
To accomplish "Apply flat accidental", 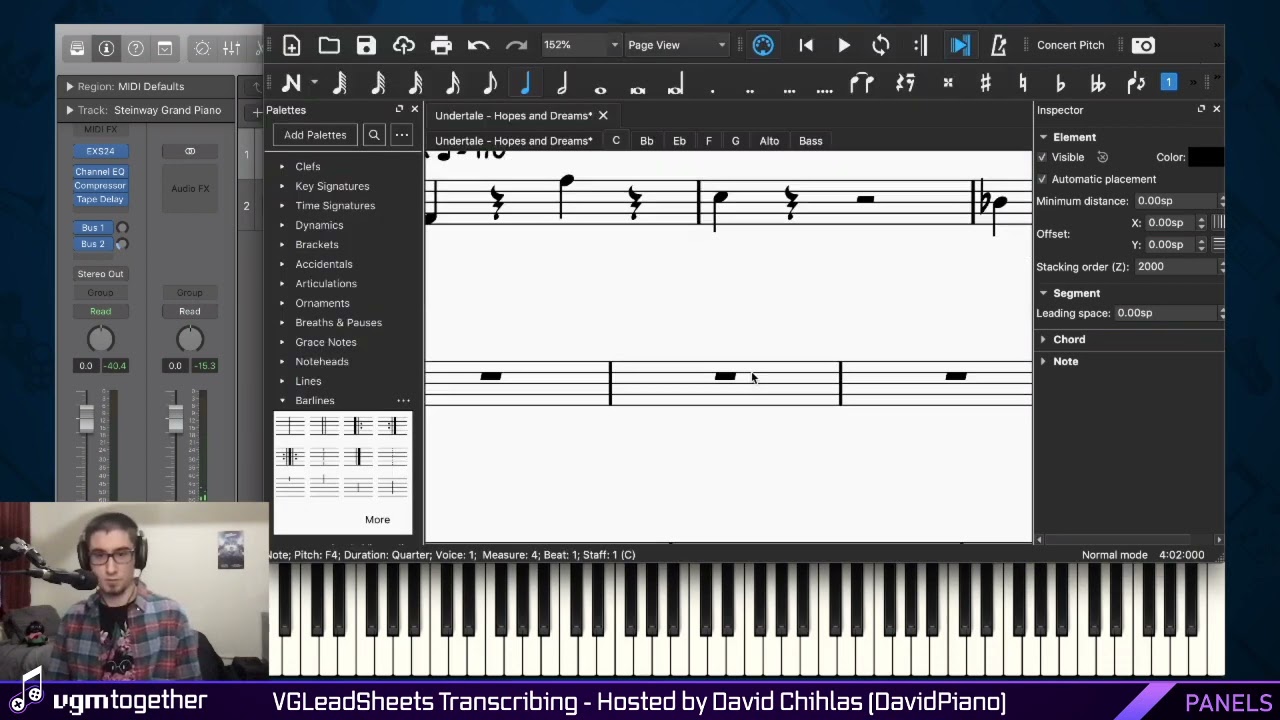I will pos(1060,83).
